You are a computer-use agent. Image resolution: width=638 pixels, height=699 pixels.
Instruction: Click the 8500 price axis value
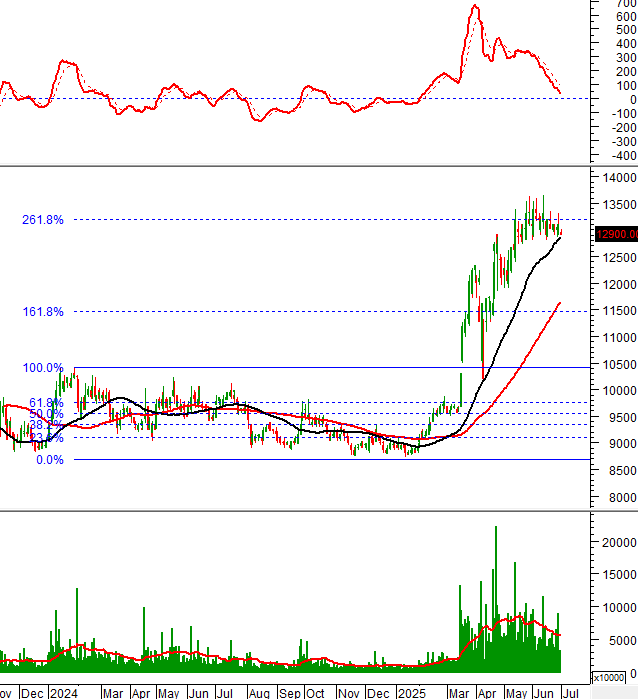point(622,471)
